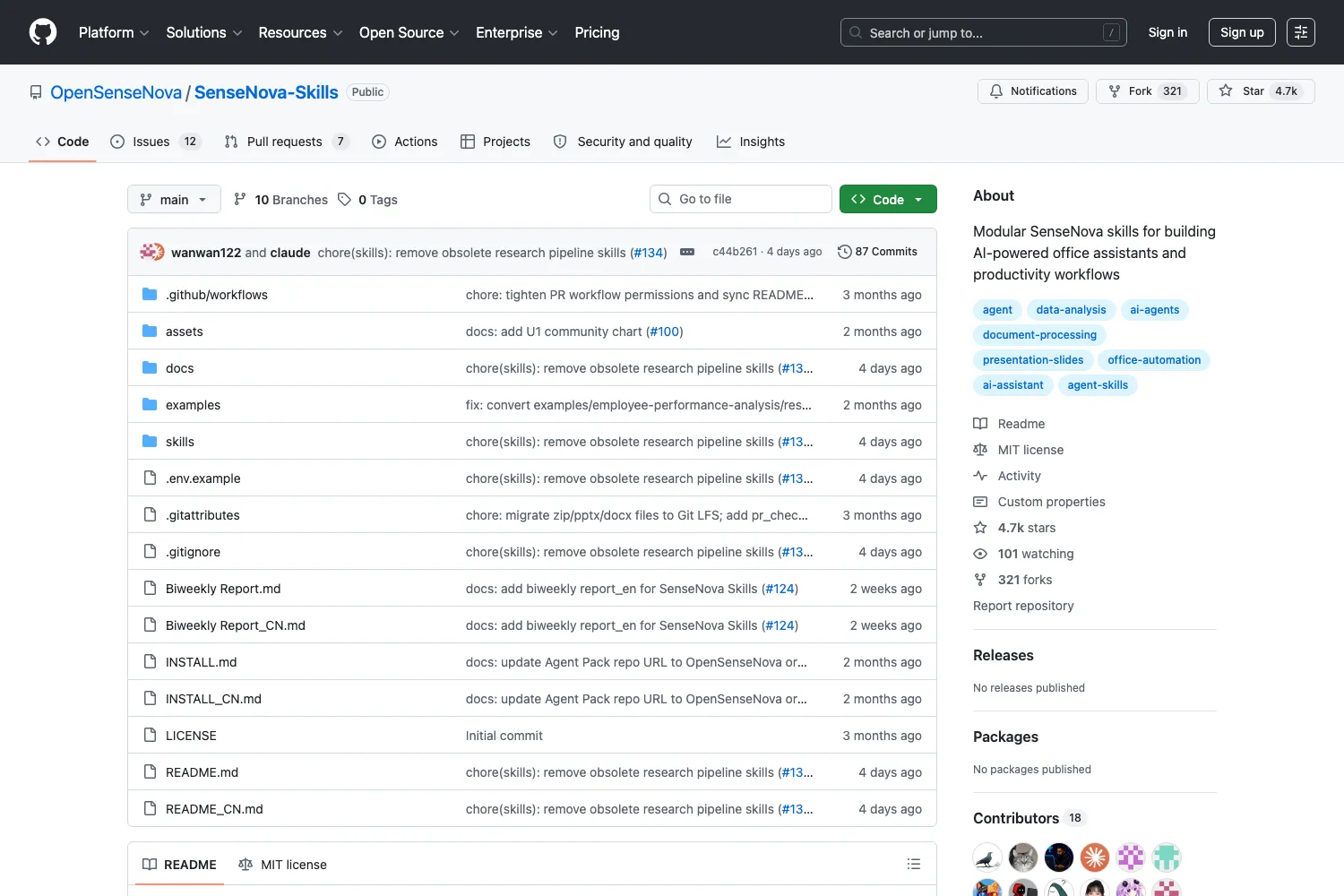Expand the main branch selector
Image resolution: width=1344 pixels, height=896 pixels.
[x=174, y=199]
